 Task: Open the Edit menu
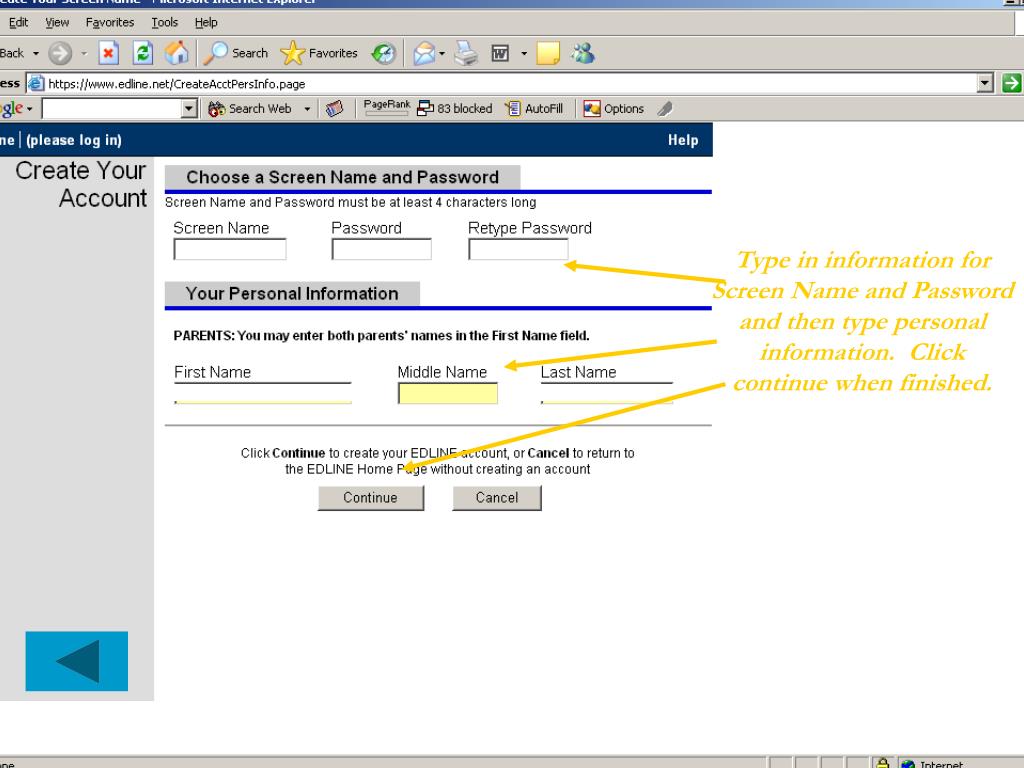pyautogui.click(x=18, y=22)
